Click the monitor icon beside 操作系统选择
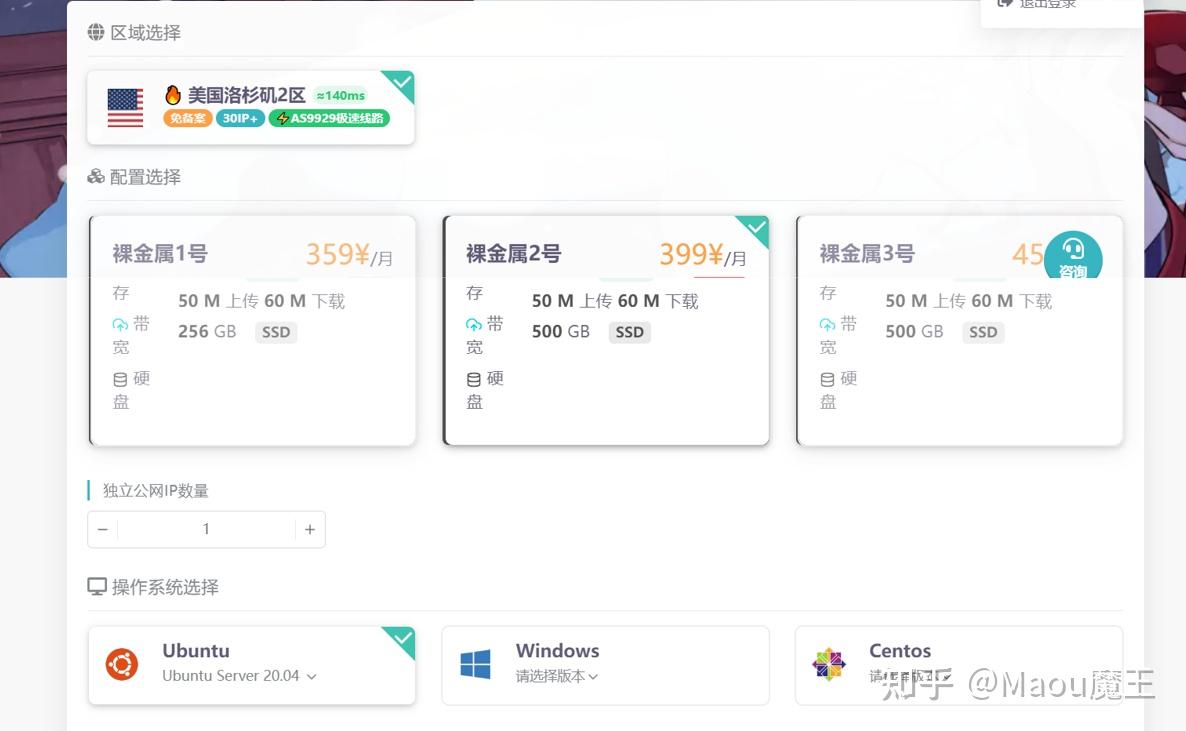 (96, 587)
